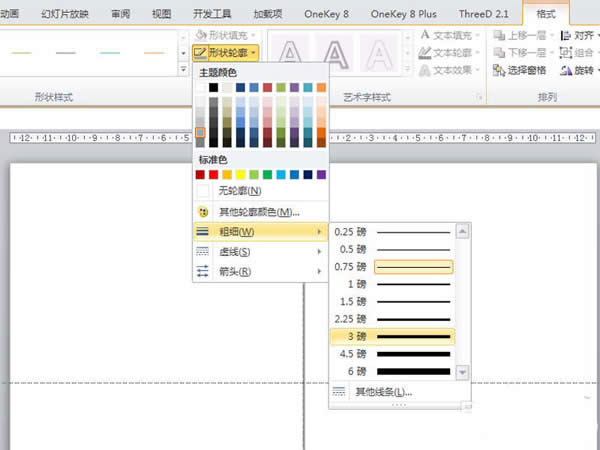This screenshot has height=450, width=600.
Task: Open the 对齐 align dropdown
Action: pos(579,34)
